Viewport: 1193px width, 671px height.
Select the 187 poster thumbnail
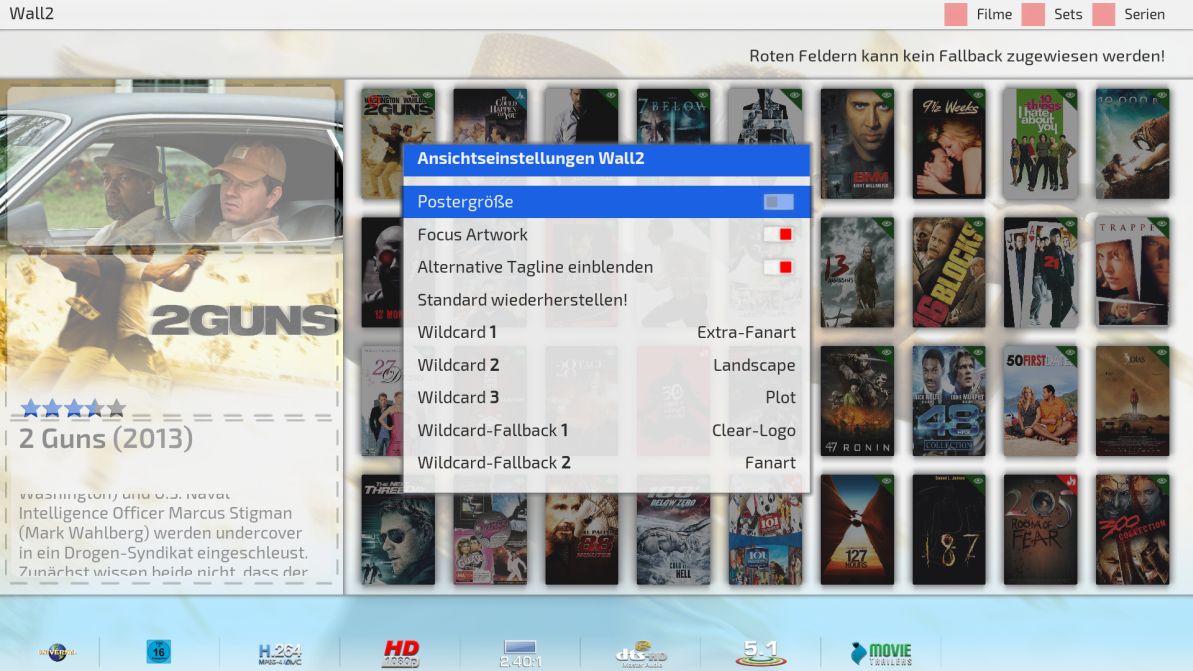tap(949, 529)
